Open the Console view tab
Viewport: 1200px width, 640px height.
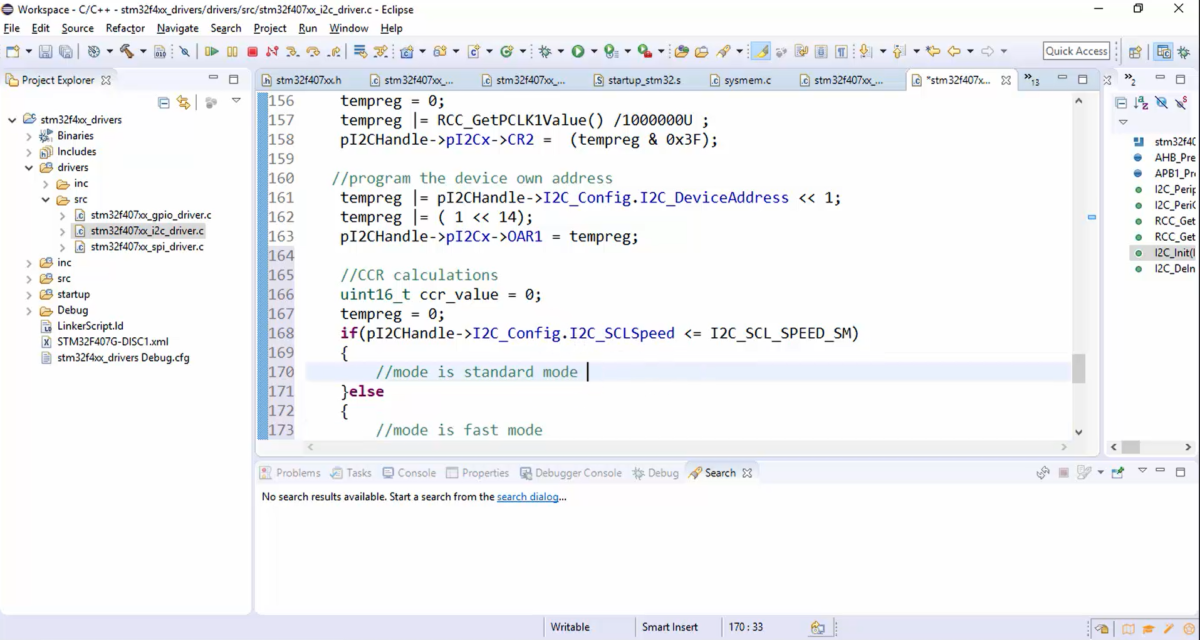tap(408, 473)
